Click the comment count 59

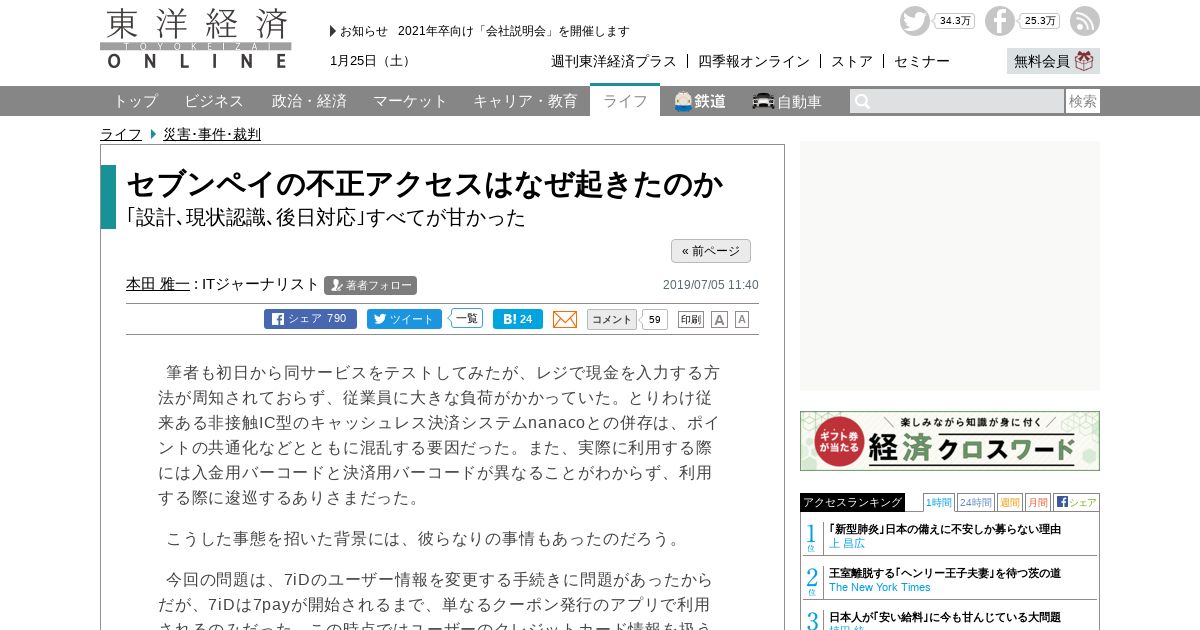[x=654, y=319]
